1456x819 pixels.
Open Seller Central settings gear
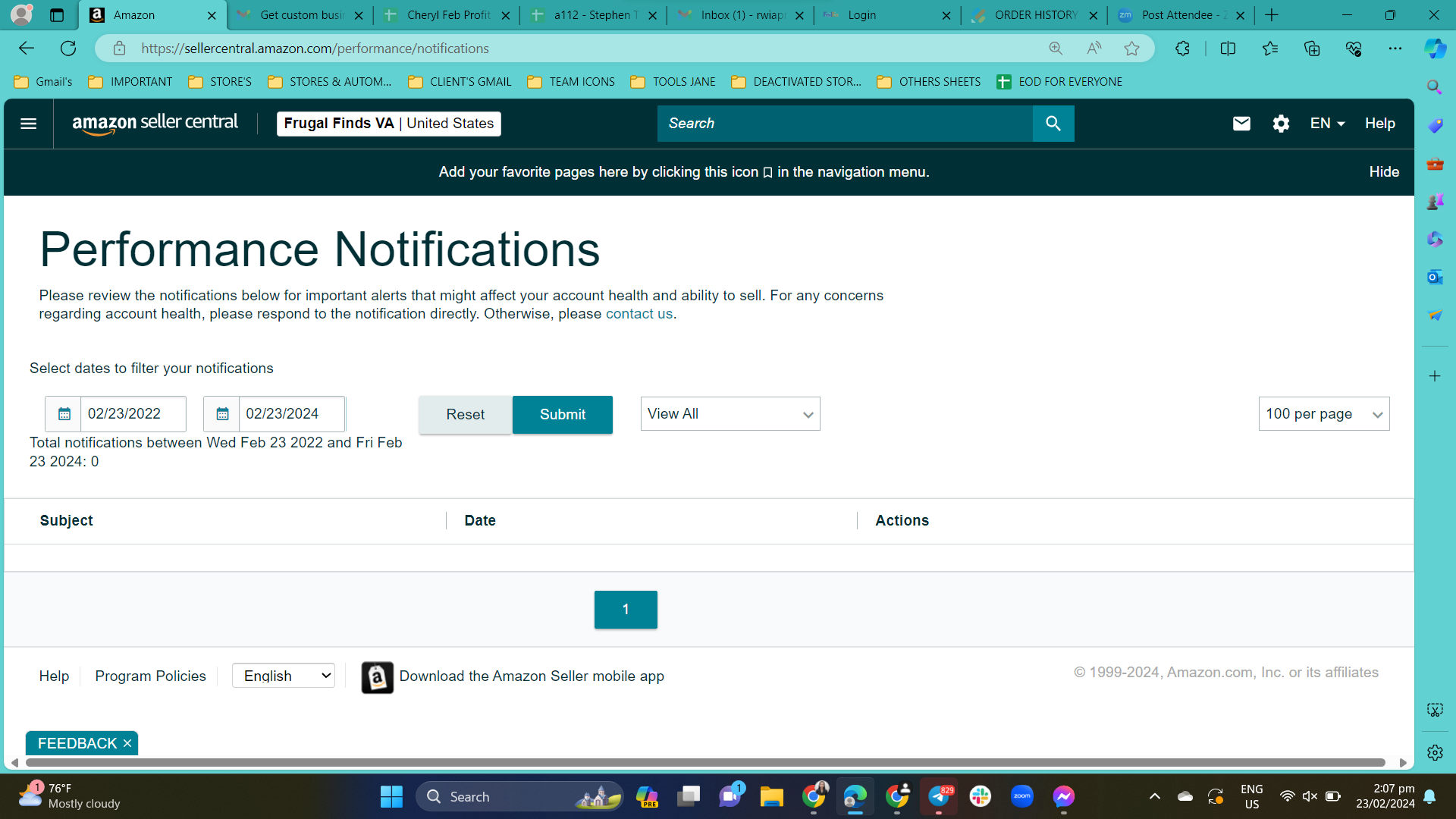pos(1281,124)
